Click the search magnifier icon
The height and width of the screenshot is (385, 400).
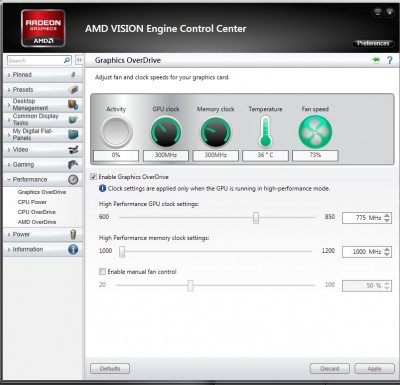point(67,60)
